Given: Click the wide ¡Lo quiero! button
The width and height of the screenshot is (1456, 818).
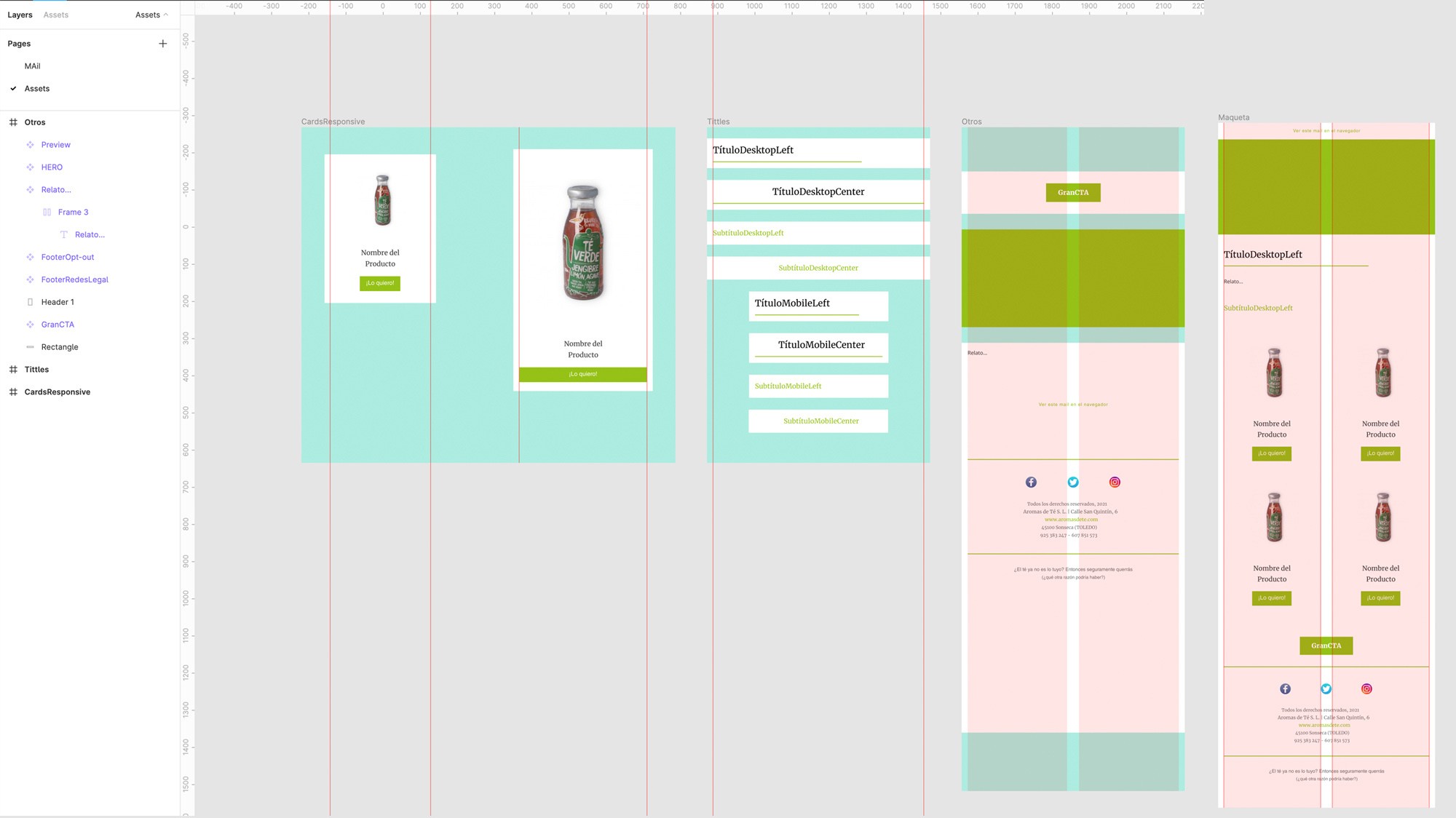Looking at the screenshot, I should point(582,374).
